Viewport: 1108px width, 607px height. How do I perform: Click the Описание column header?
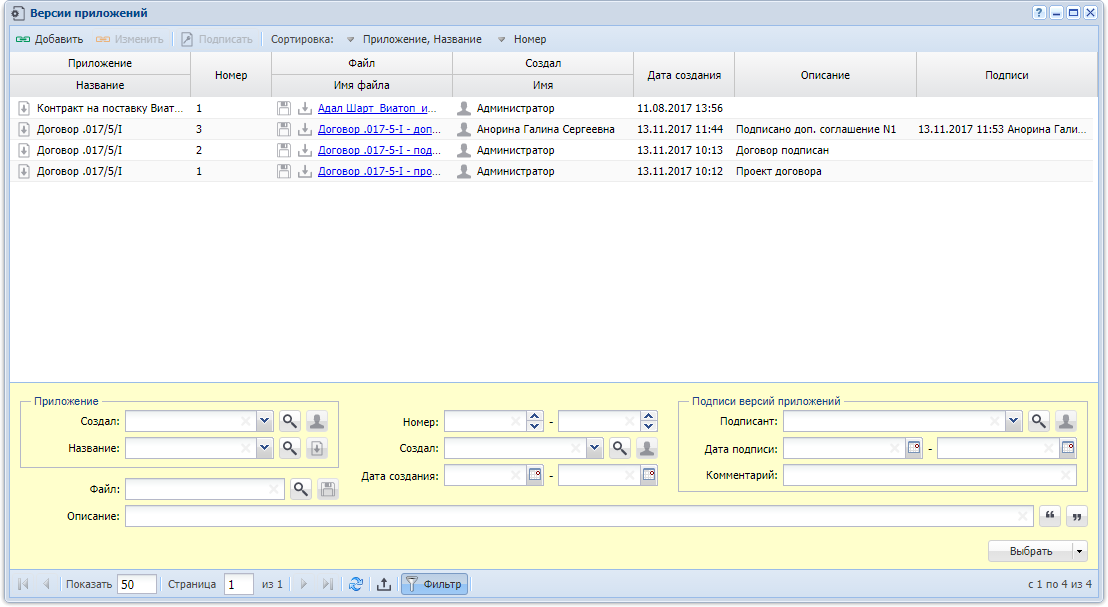pos(825,75)
